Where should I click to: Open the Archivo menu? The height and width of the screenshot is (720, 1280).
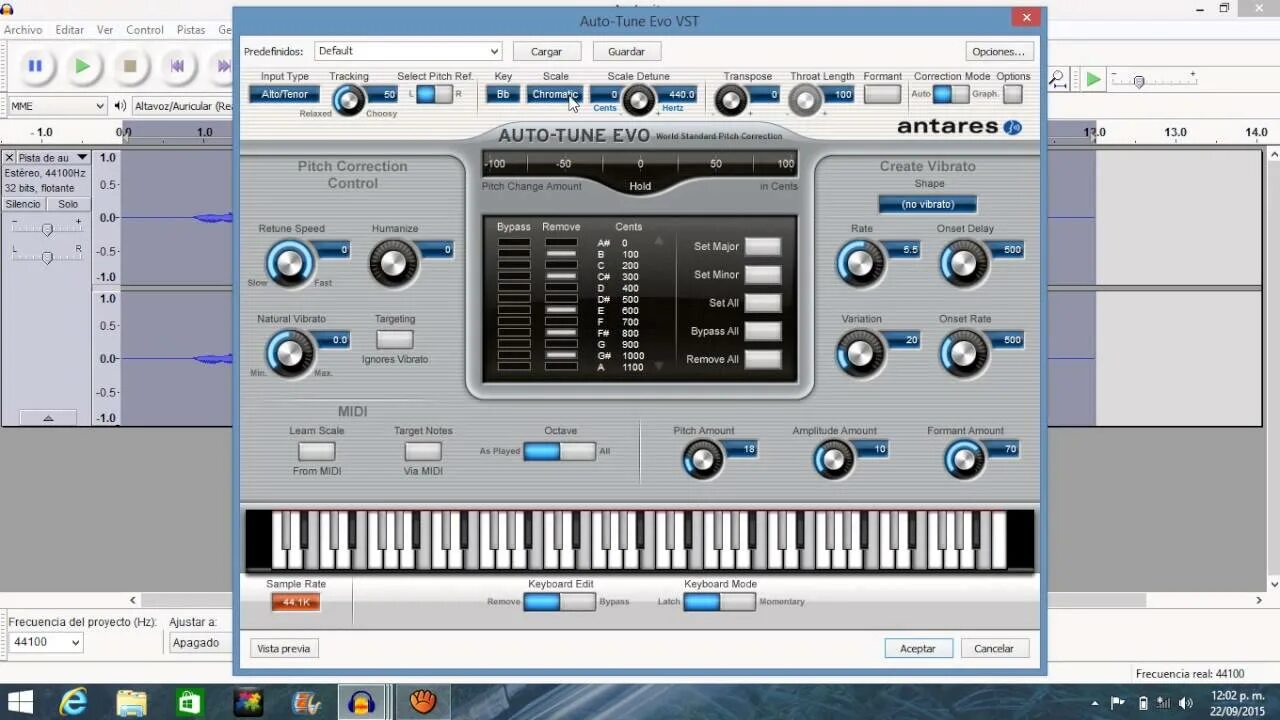tap(23, 30)
